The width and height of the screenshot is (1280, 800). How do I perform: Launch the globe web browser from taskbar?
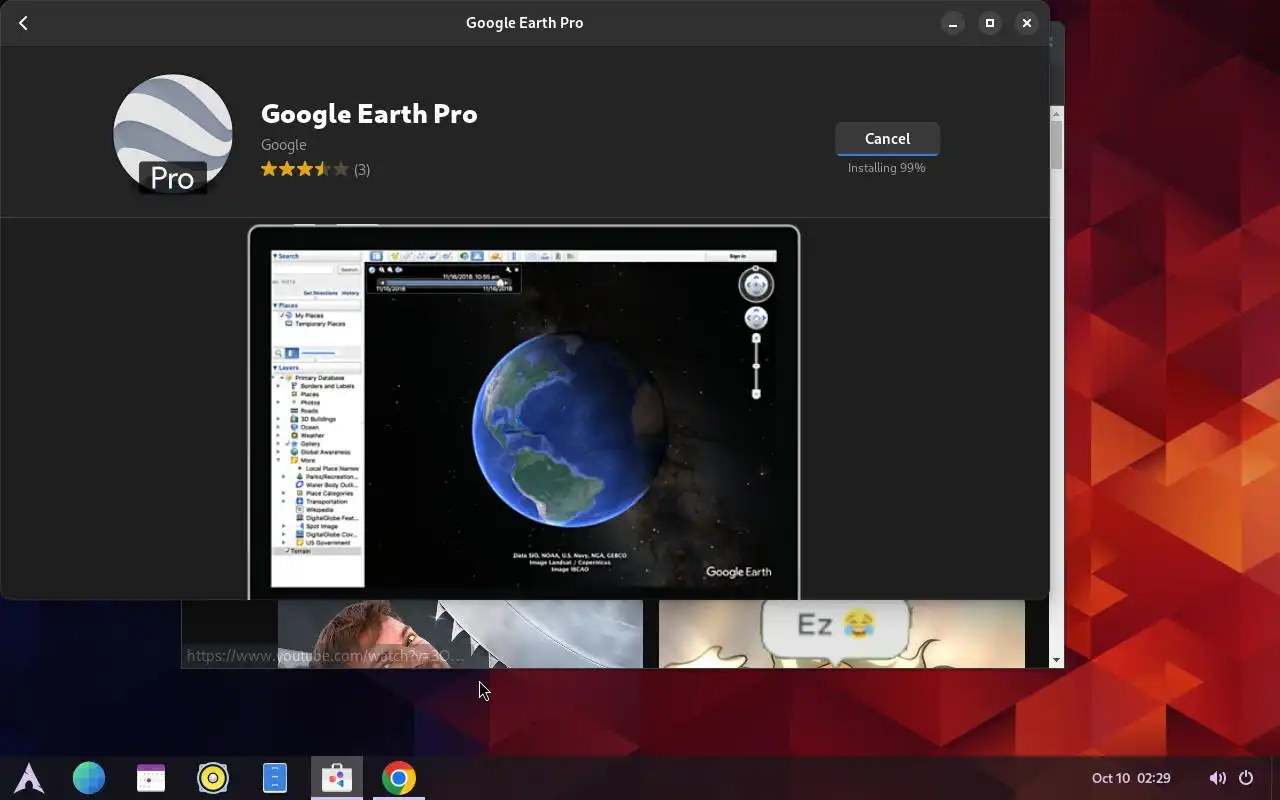pyautogui.click(x=89, y=778)
